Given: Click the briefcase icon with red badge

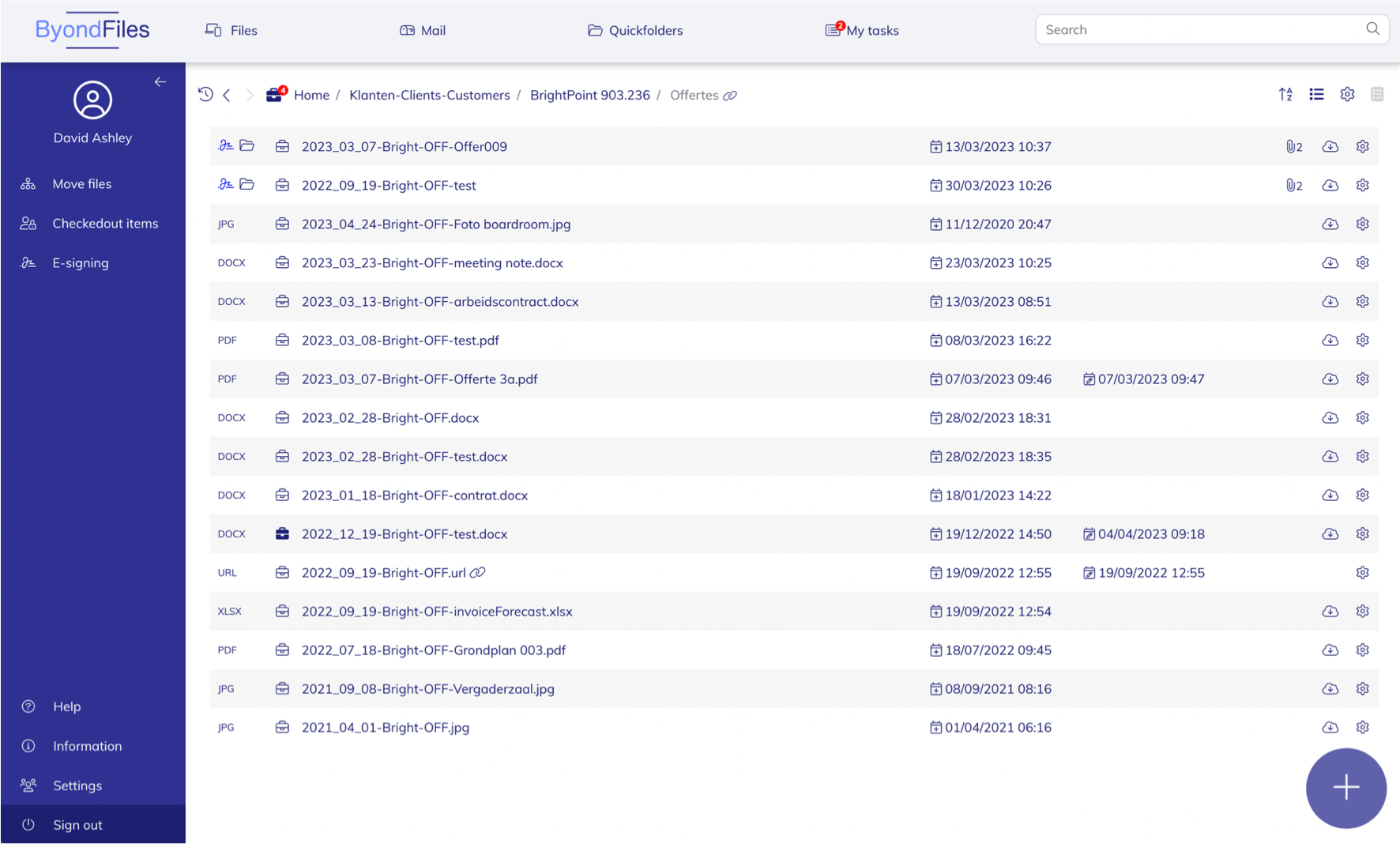Looking at the screenshot, I should tap(275, 95).
